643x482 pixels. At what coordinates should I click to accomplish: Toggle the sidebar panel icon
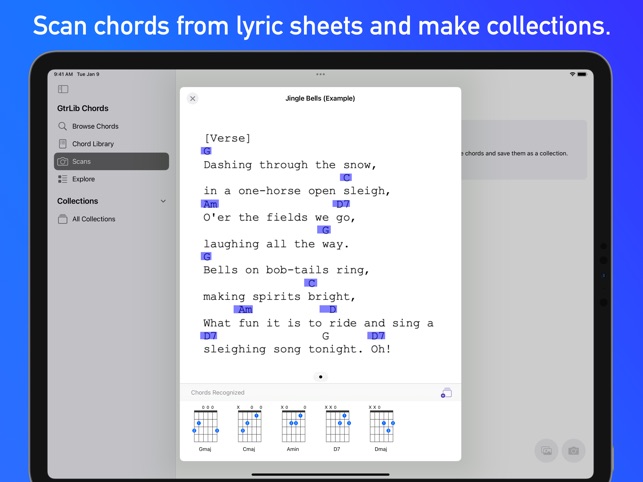tap(63, 89)
